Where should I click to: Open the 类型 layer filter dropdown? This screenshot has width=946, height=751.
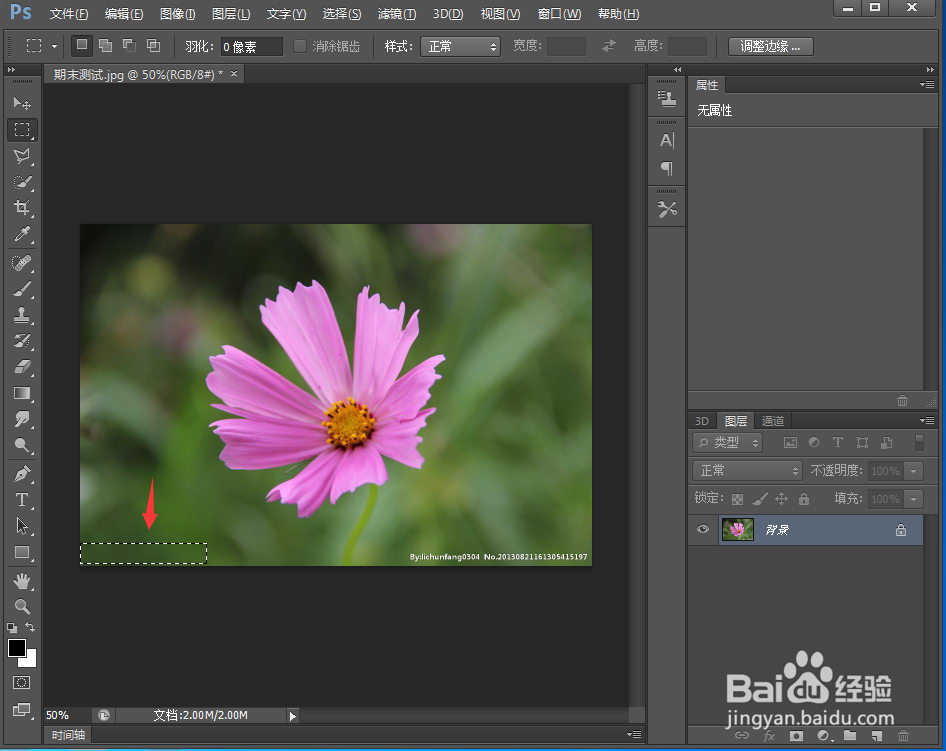point(728,442)
